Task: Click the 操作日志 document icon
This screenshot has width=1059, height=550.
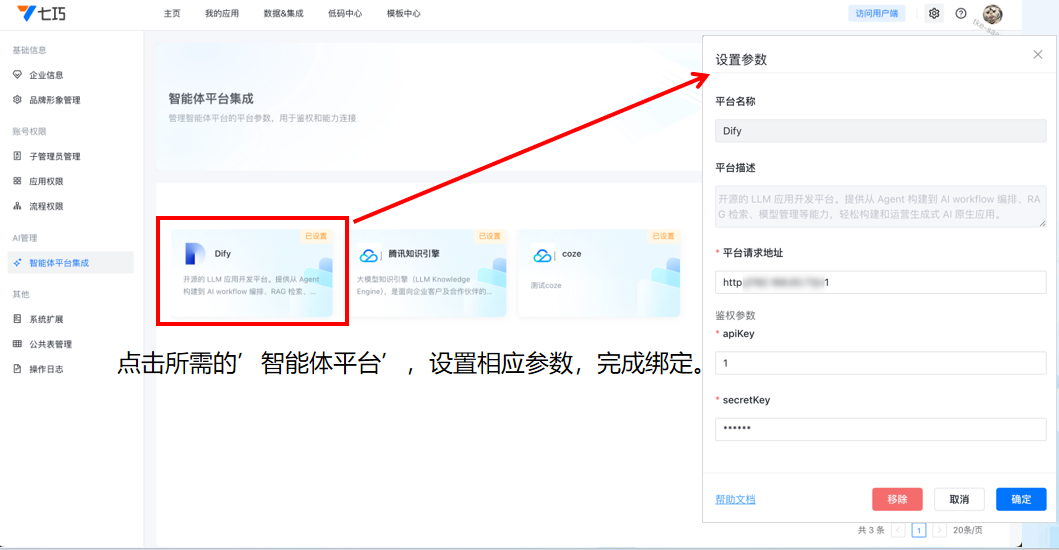Action: coord(18,368)
